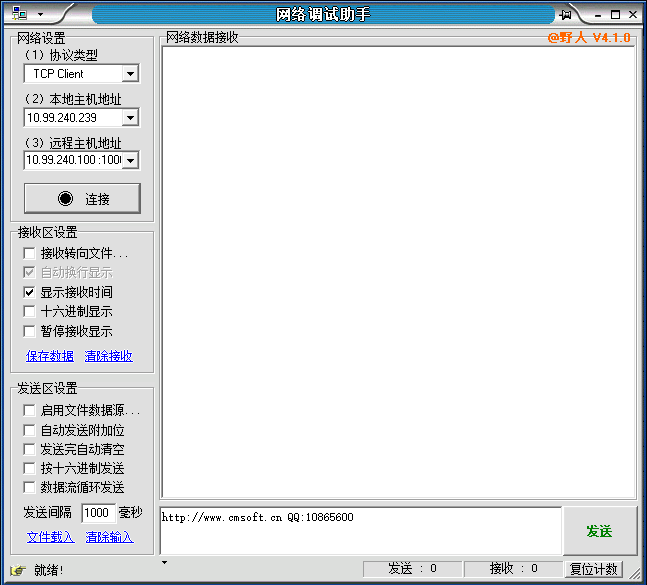Viewport: 647px width, 585px height.
Task: Click the 网络数据接收 receive display area
Action: pyautogui.click(x=398, y=272)
